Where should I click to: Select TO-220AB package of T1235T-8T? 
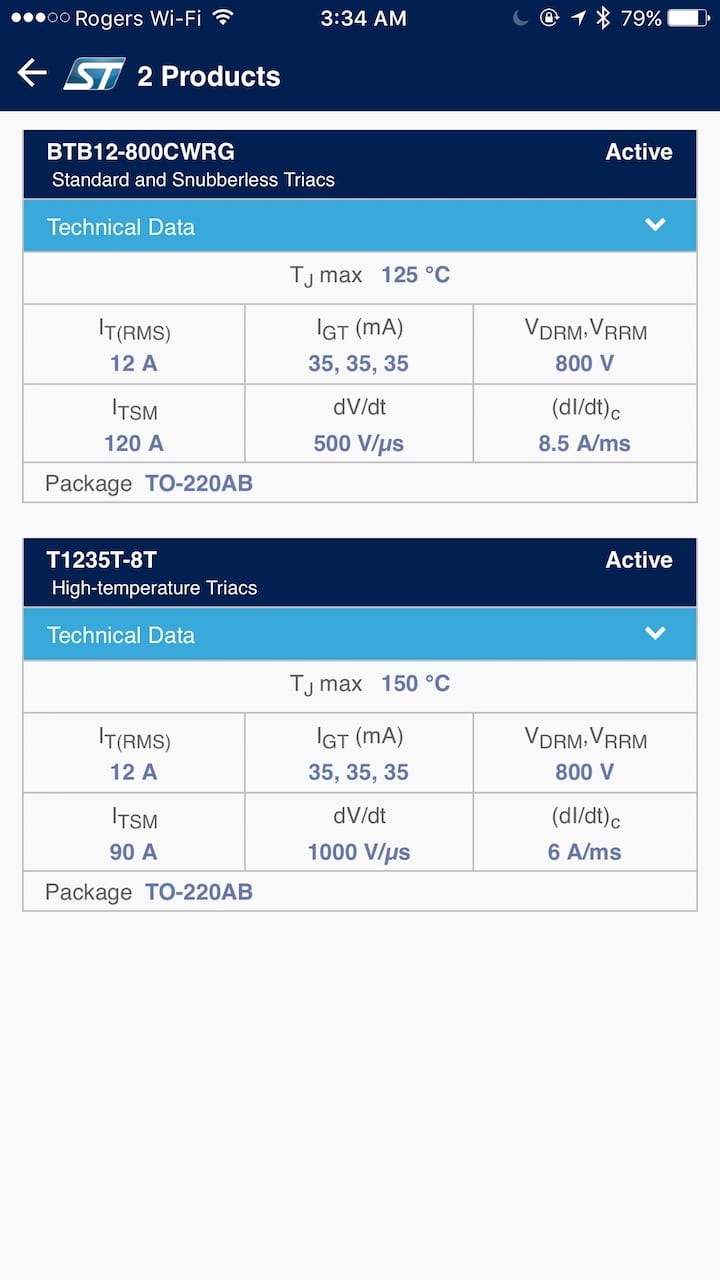[x=199, y=892]
